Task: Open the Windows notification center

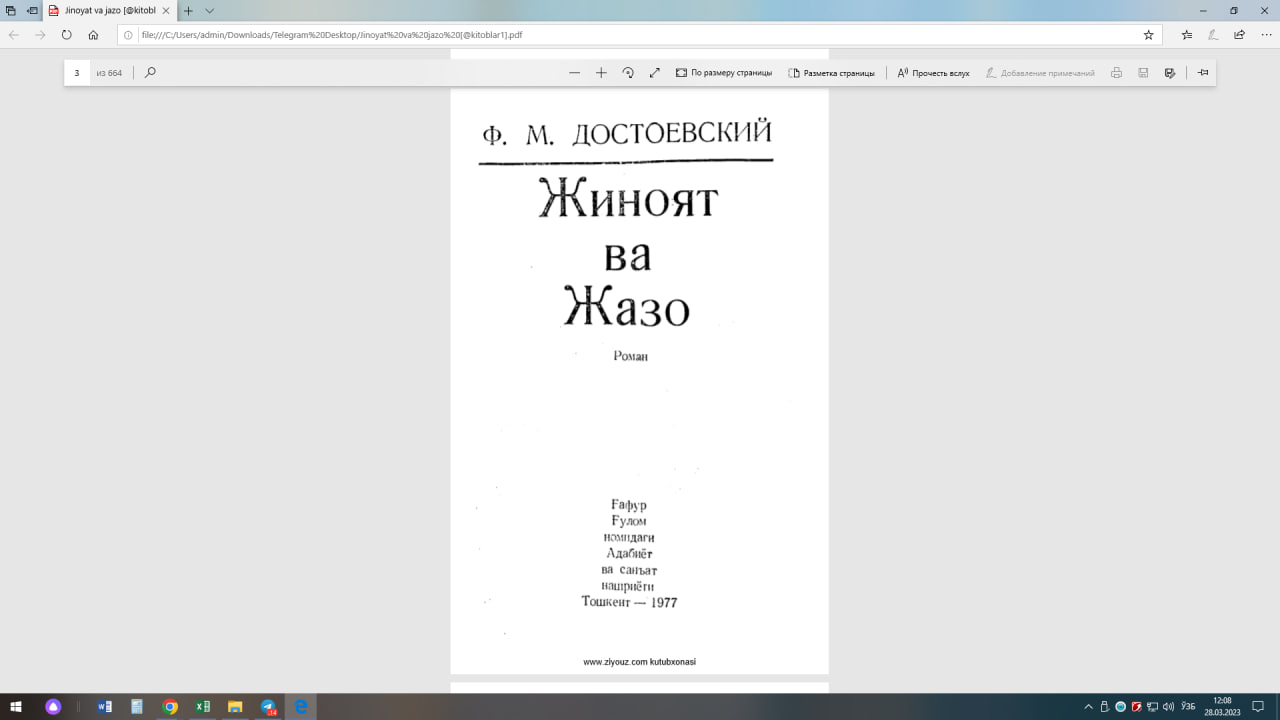Action: coord(1258,706)
